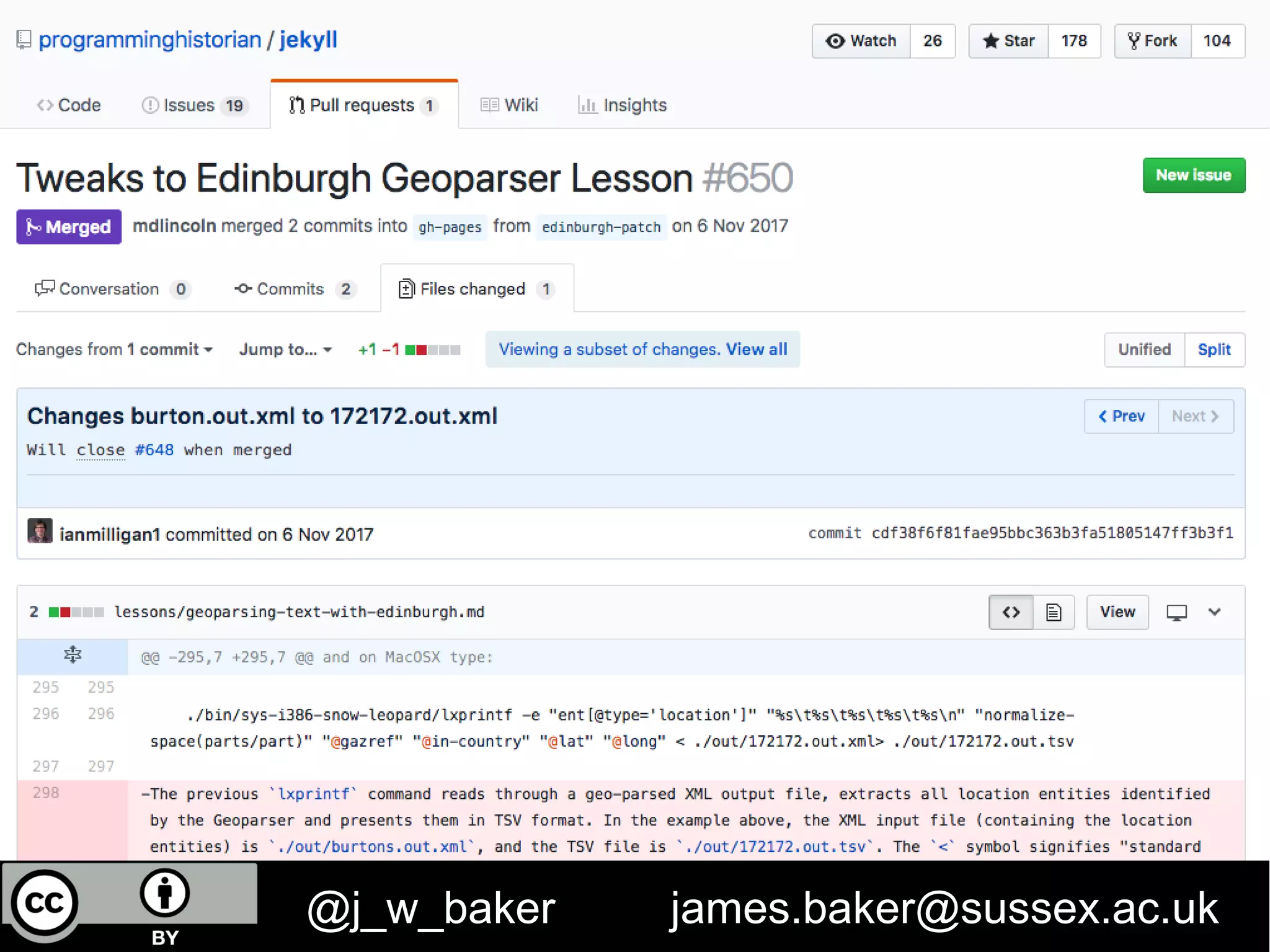Click the @j_w_baker handle text
Viewport: 1270px width, 952px height.
[x=432, y=909]
